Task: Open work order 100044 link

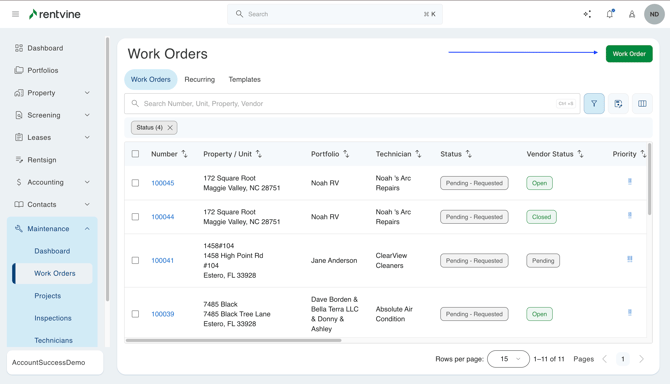Action: click(x=163, y=217)
